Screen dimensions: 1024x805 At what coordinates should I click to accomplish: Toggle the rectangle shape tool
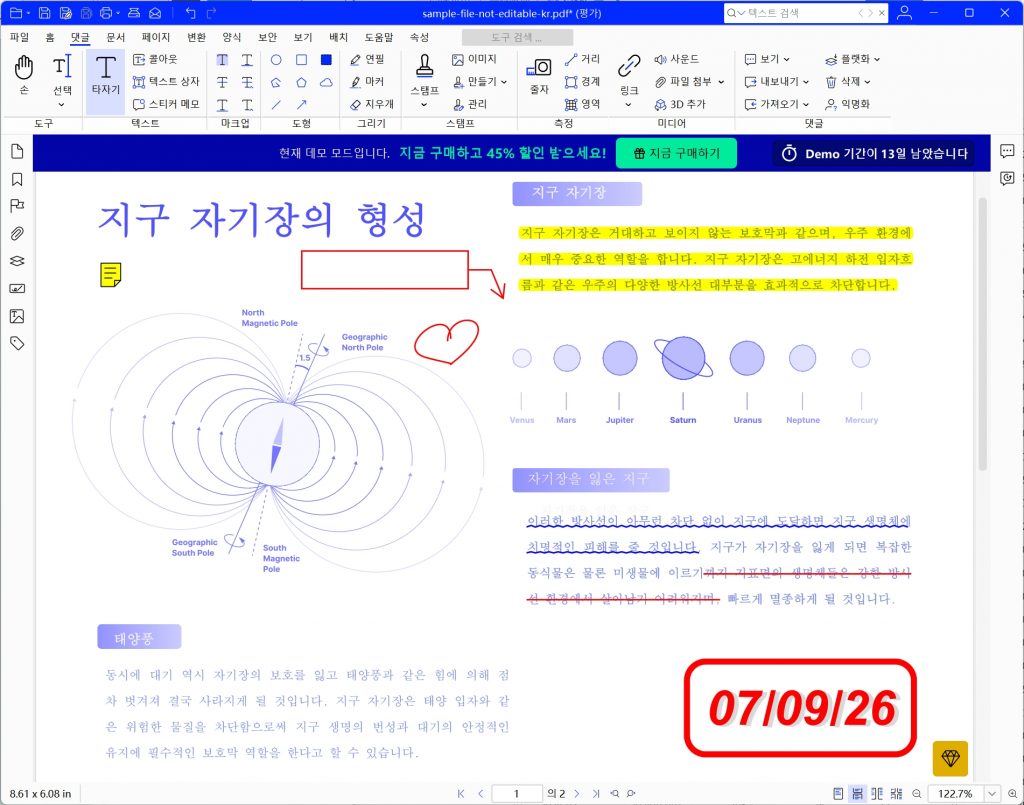point(301,60)
